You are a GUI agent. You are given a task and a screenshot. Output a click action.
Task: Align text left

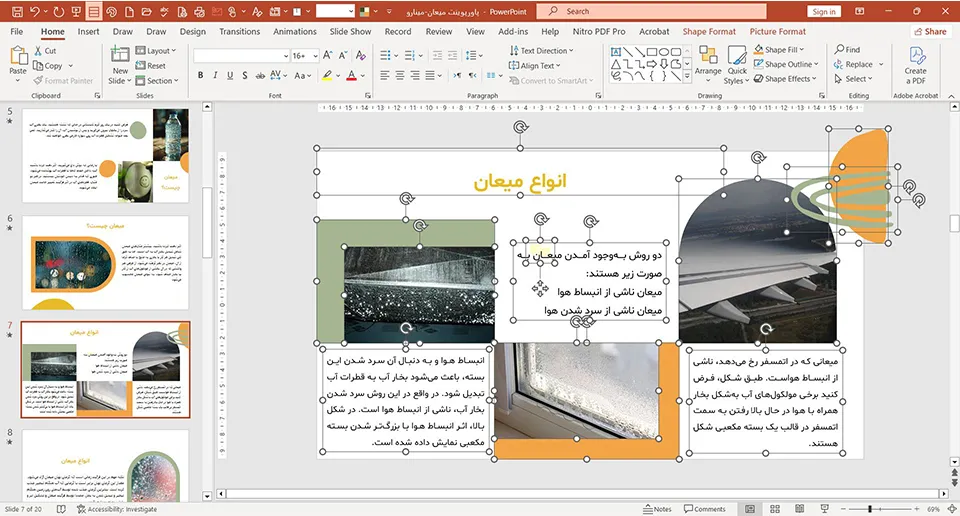coord(384,75)
